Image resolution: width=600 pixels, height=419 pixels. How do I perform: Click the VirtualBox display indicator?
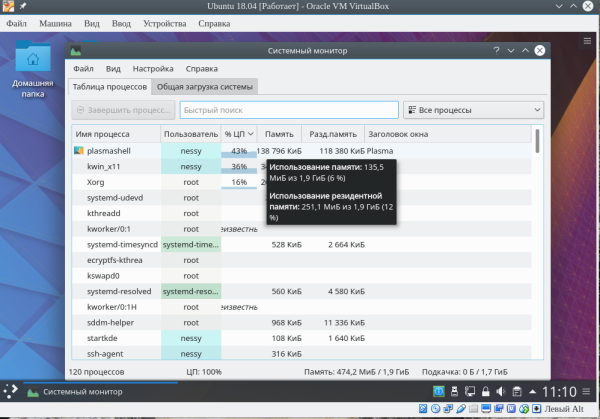[x=486, y=409]
